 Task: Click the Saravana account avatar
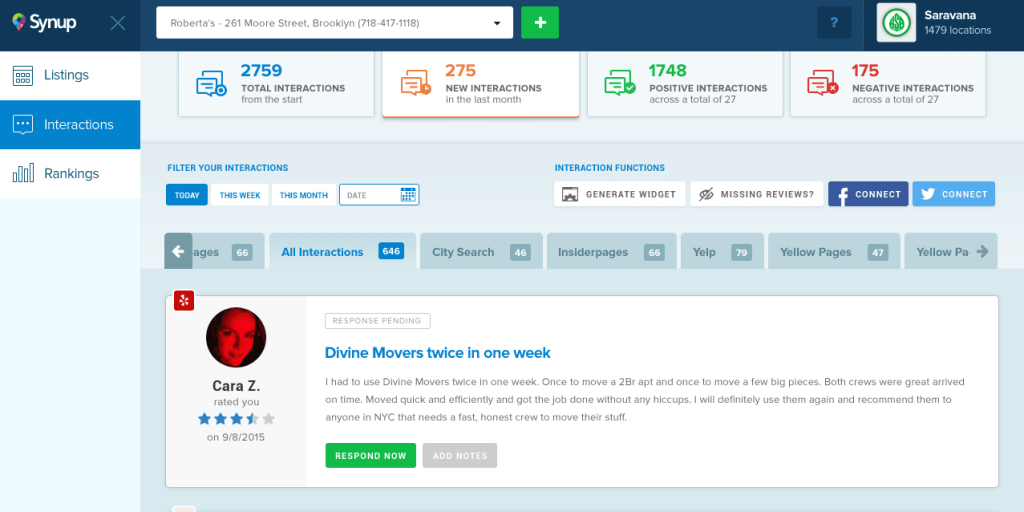[896, 23]
